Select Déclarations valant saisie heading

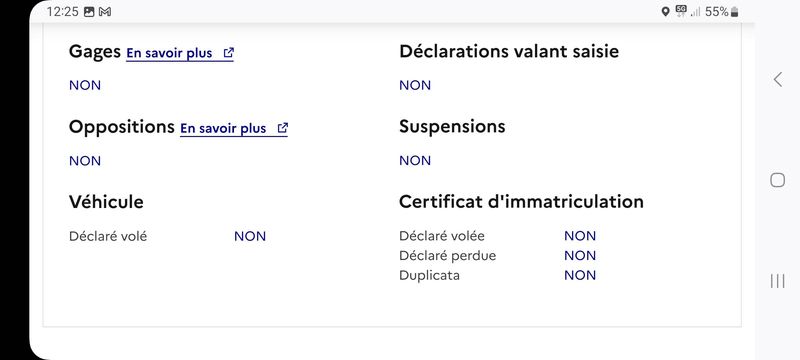pos(509,51)
